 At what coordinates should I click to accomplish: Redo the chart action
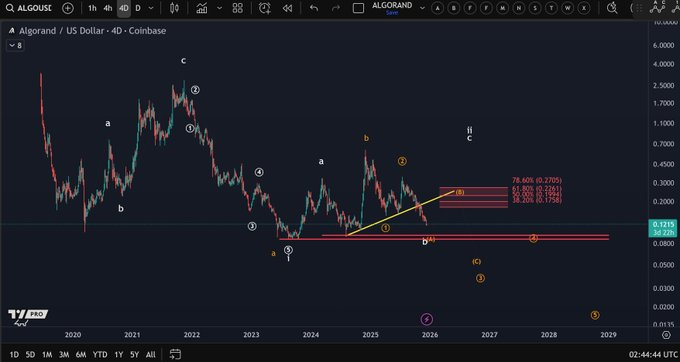click(336, 8)
